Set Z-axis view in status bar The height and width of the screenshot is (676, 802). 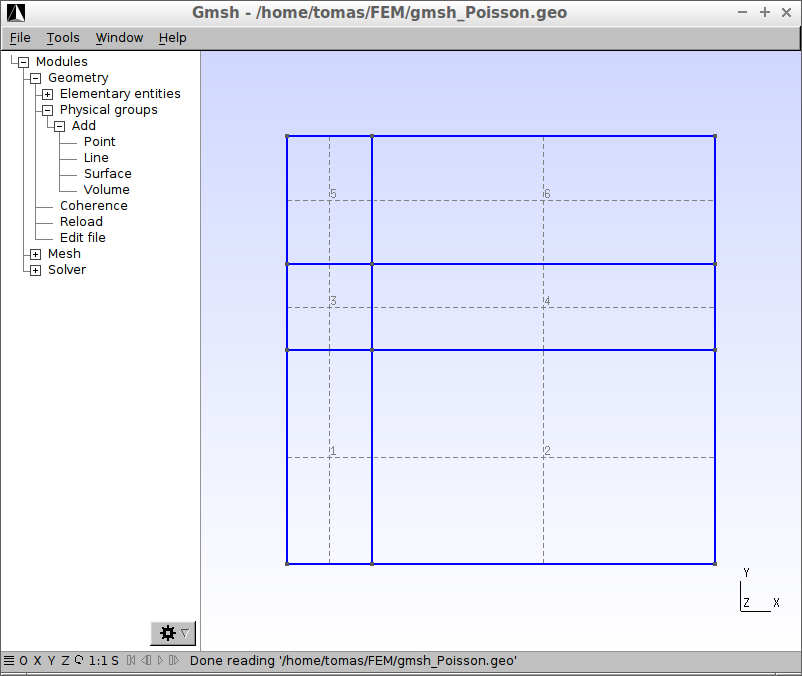pos(65,661)
